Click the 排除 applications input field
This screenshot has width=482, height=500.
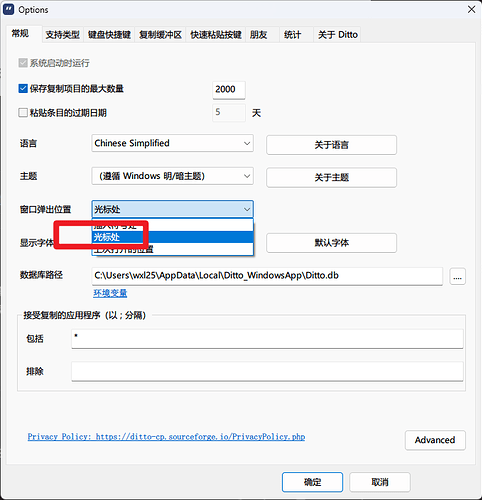267,371
